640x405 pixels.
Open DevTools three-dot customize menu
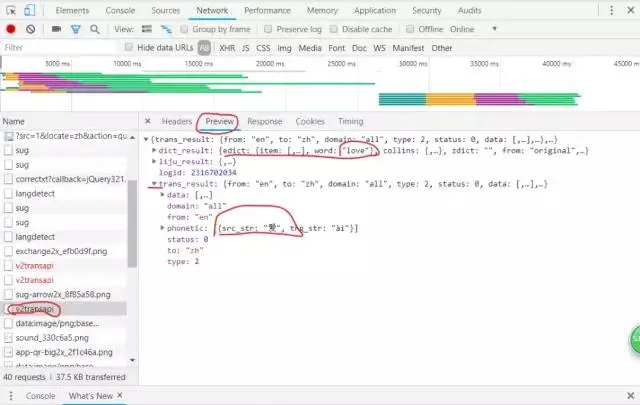pos(611,10)
